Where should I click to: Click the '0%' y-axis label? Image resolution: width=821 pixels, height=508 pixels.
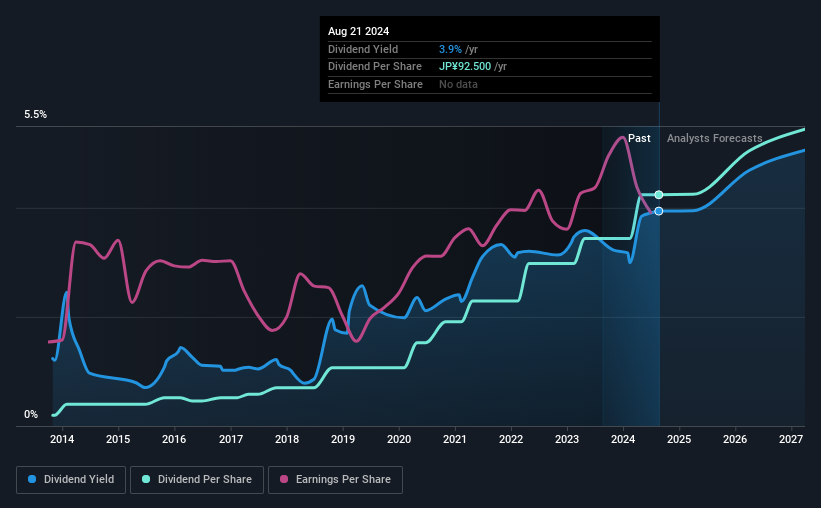(x=31, y=415)
